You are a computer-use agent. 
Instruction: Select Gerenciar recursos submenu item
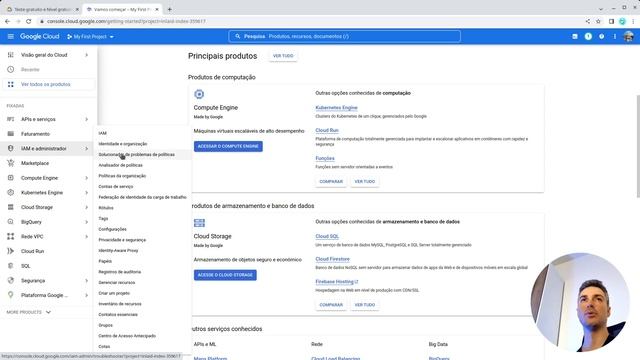[x=117, y=282]
